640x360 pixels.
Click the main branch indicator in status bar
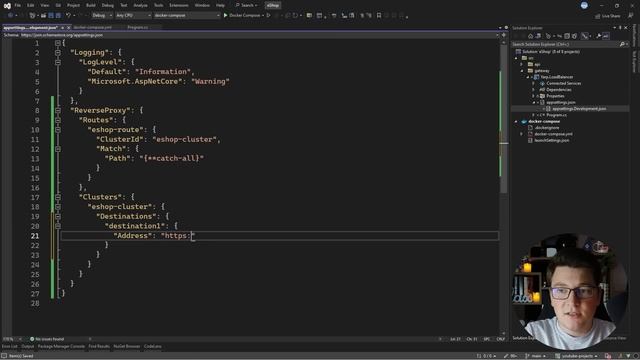tap(536, 356)
